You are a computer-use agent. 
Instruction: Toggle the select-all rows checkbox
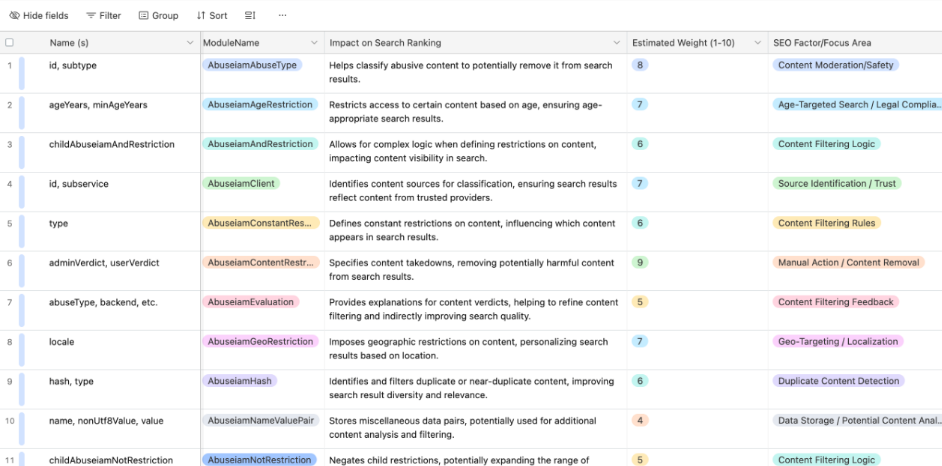tap(10, 43)
